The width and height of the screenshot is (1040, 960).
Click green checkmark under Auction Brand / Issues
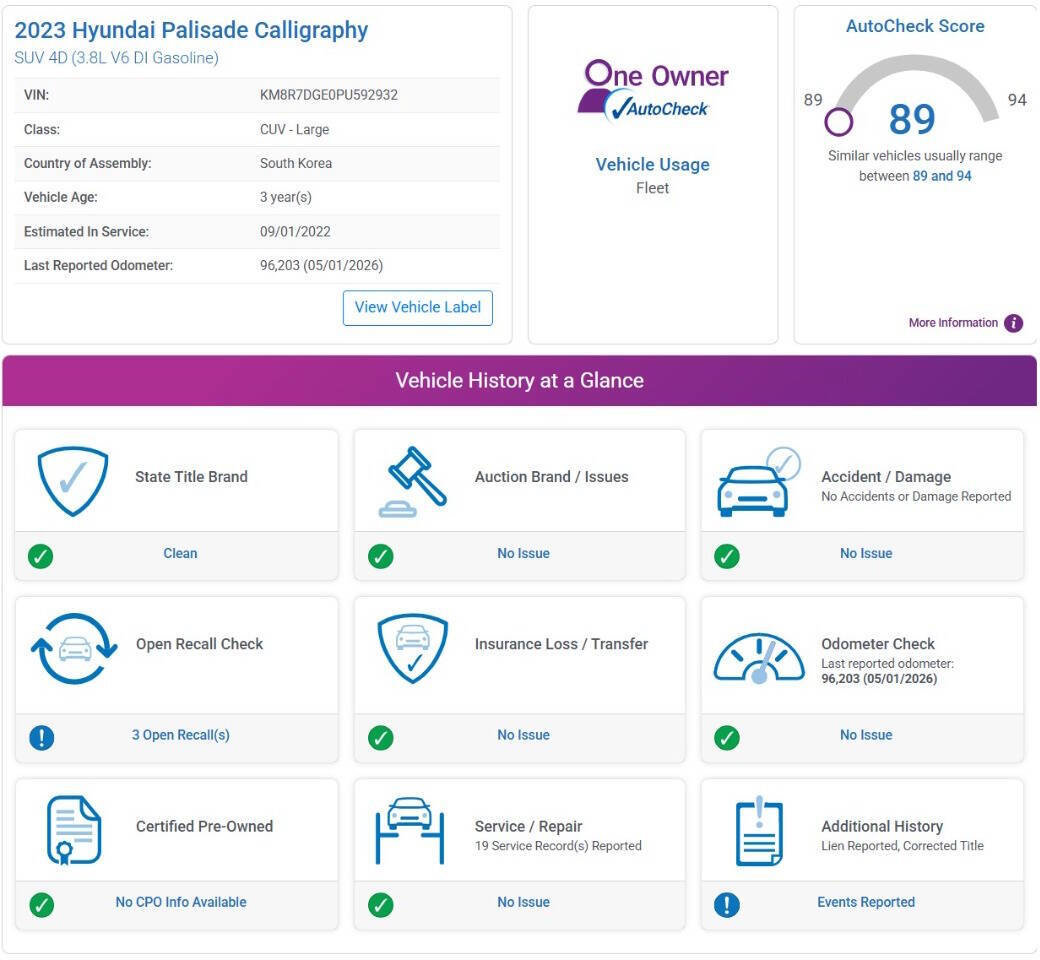pyautogui.click(x=381, y=556)
